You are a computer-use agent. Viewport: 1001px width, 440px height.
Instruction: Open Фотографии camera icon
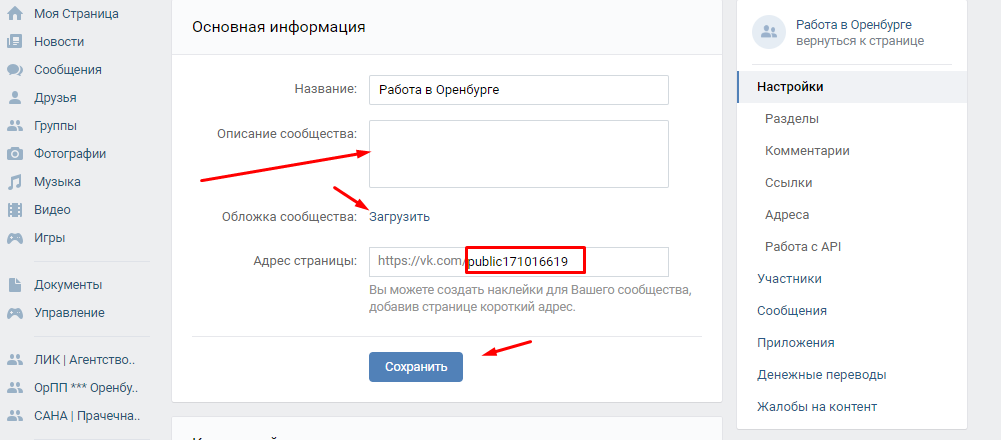(15, 154)
